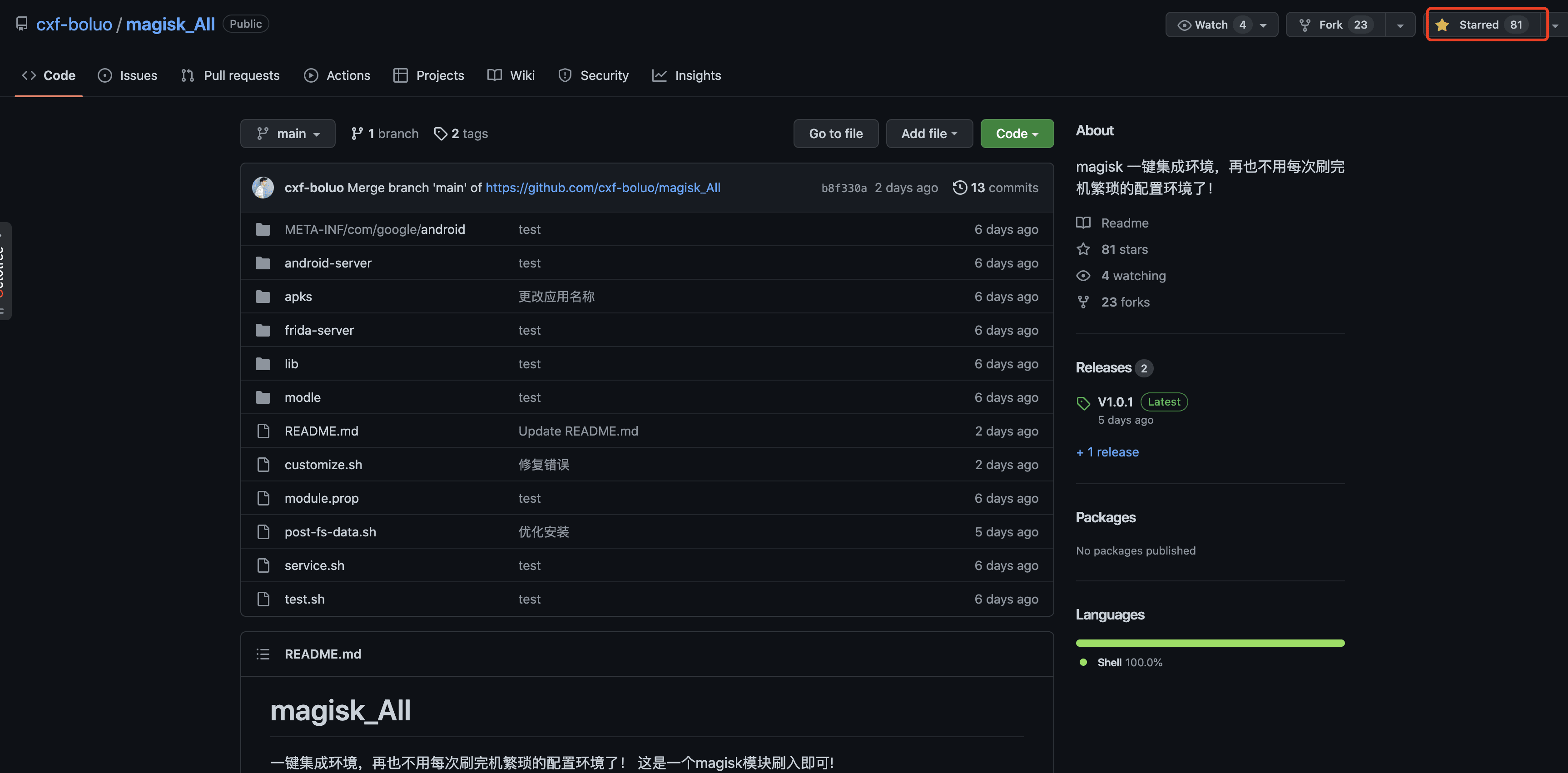
Task: Click the repository icon beside cxf-boluo
Action: point(22,24)
